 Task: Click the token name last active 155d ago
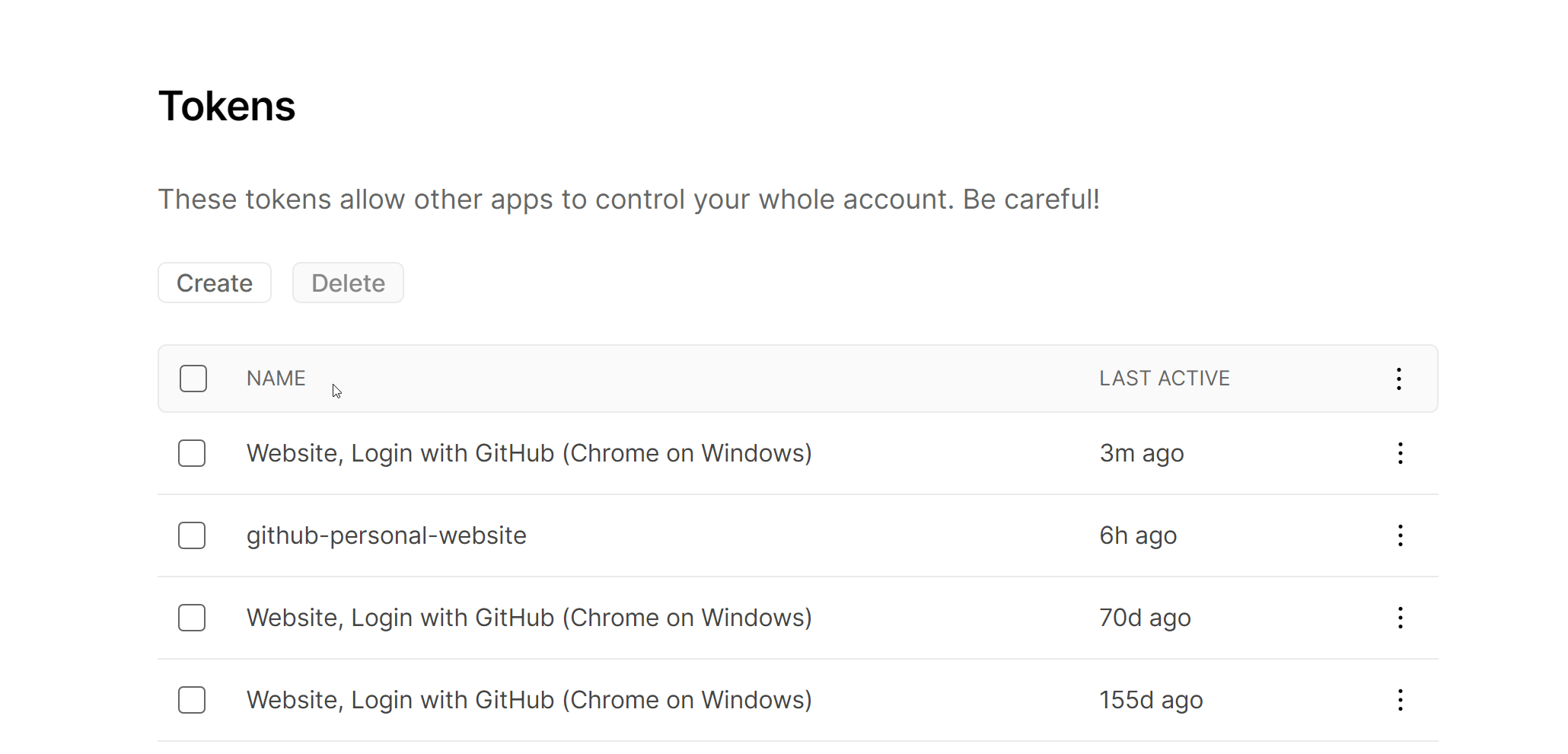(529, 700)
